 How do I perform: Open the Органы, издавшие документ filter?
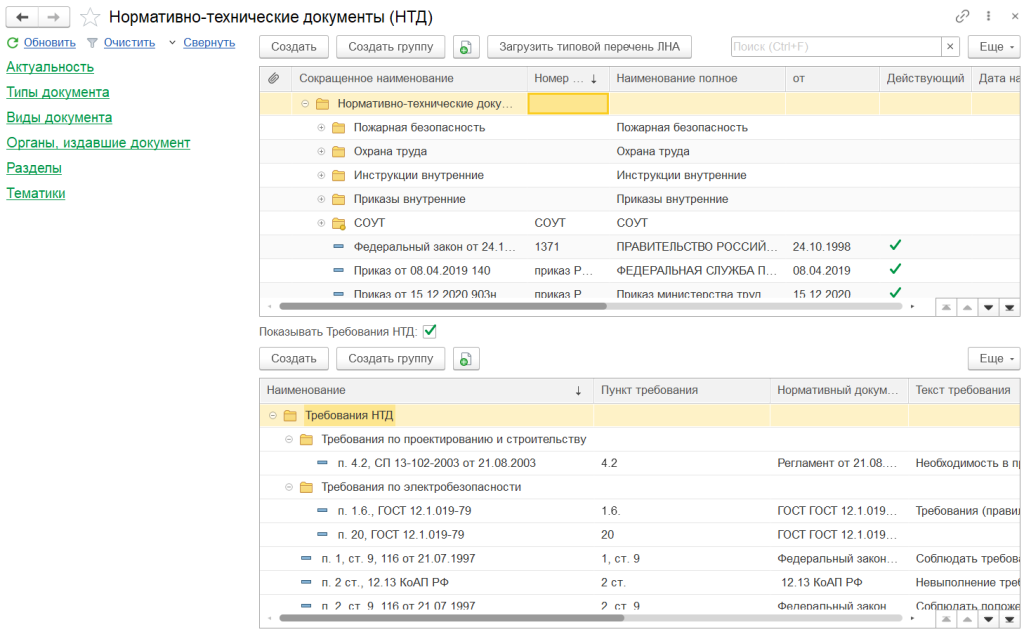(x=98, y=143)
